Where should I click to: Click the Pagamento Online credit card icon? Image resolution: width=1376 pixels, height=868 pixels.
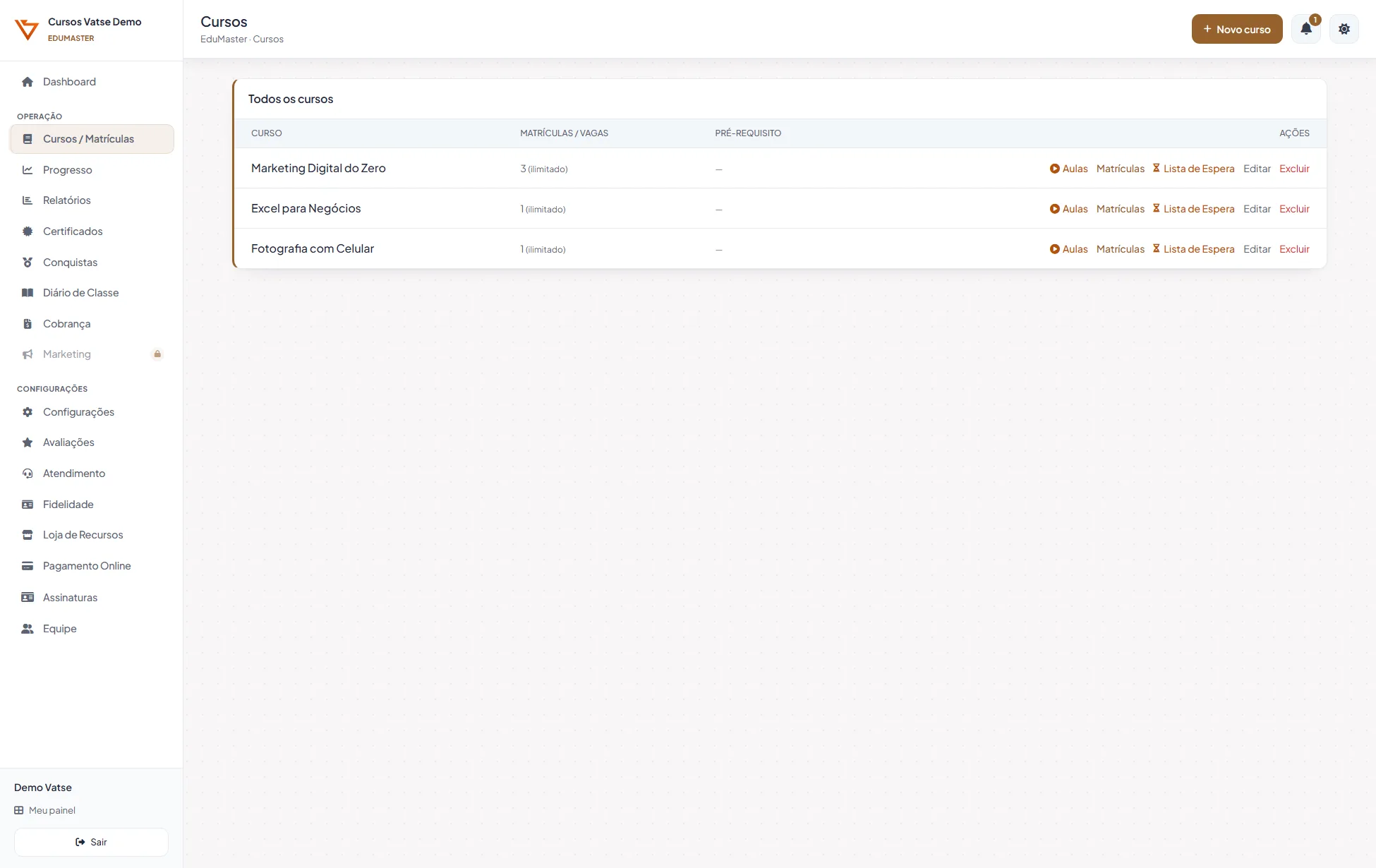click(x=28, y=566)
